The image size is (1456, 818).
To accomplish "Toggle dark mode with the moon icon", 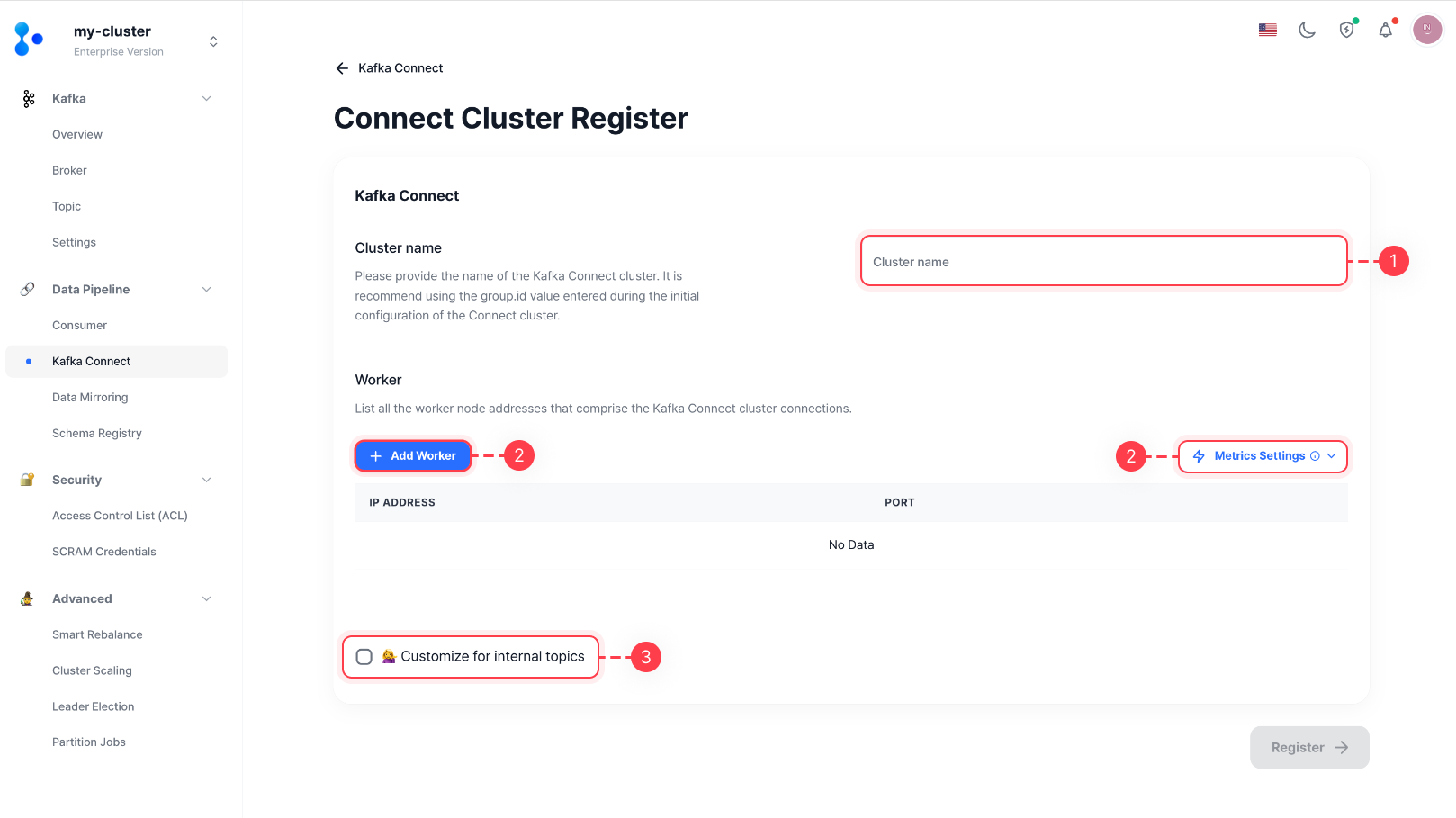I will pyautogui.click(x=1307, y=30).
